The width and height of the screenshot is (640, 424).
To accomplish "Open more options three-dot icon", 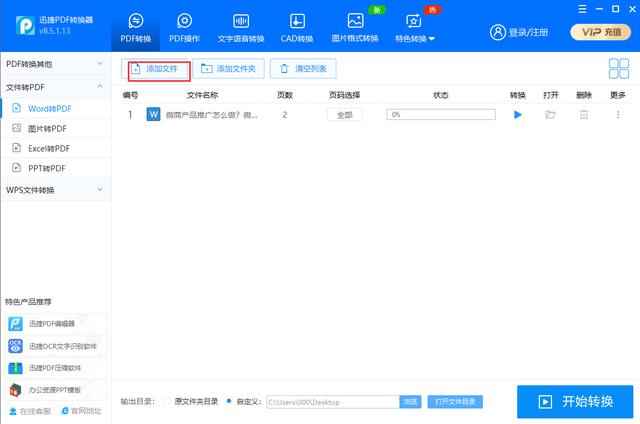I will click(x=618, y=115).
